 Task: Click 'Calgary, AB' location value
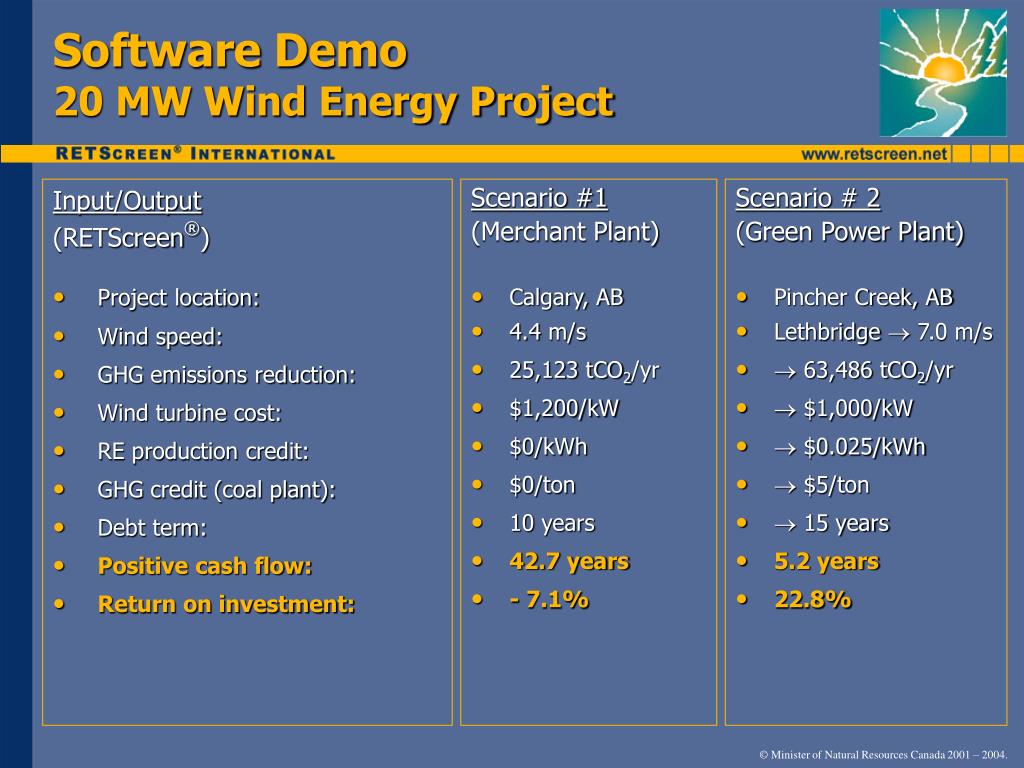(566, 298)
